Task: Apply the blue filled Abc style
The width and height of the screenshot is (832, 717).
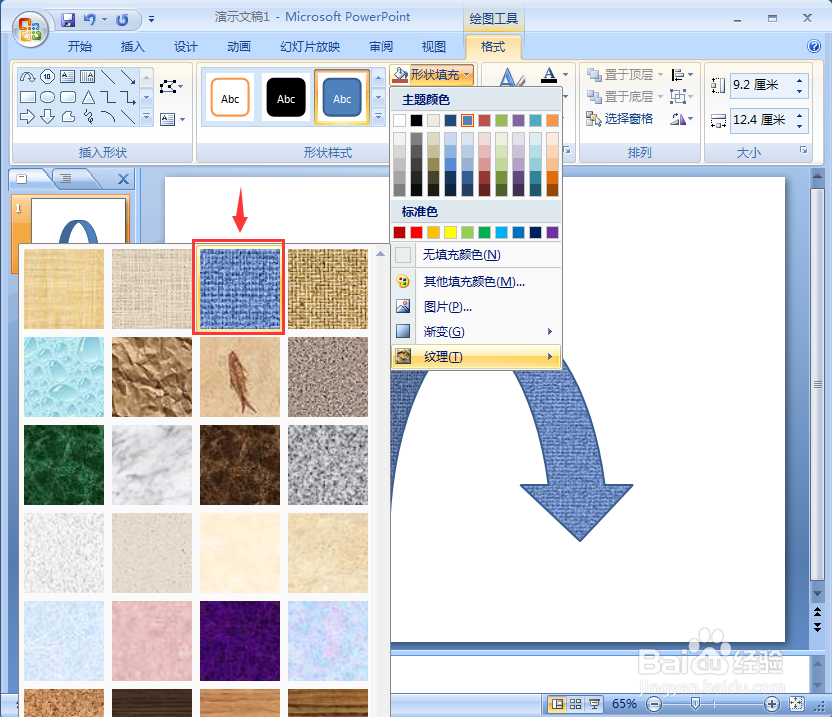Action: [x=342, y=98]
